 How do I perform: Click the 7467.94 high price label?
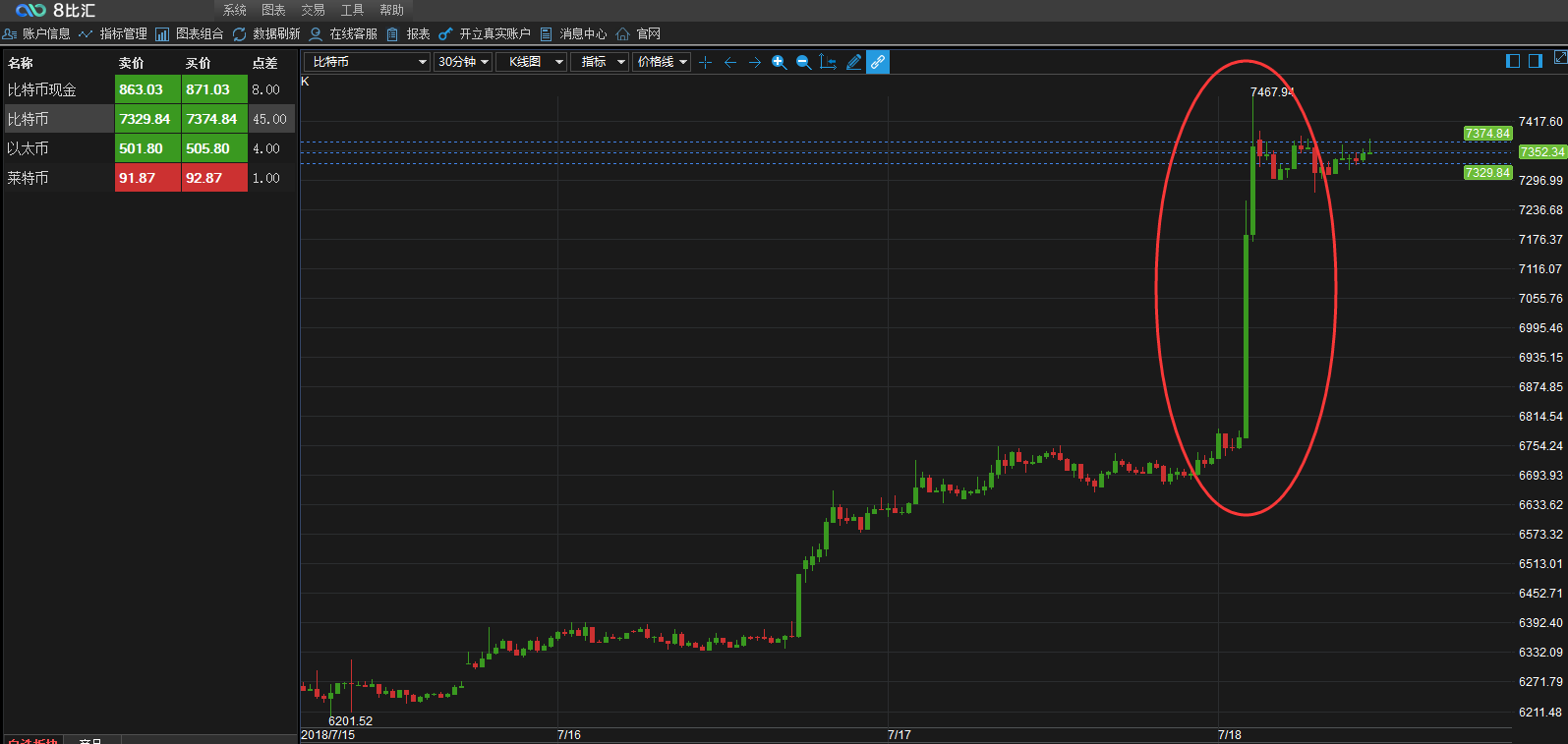1272,92
